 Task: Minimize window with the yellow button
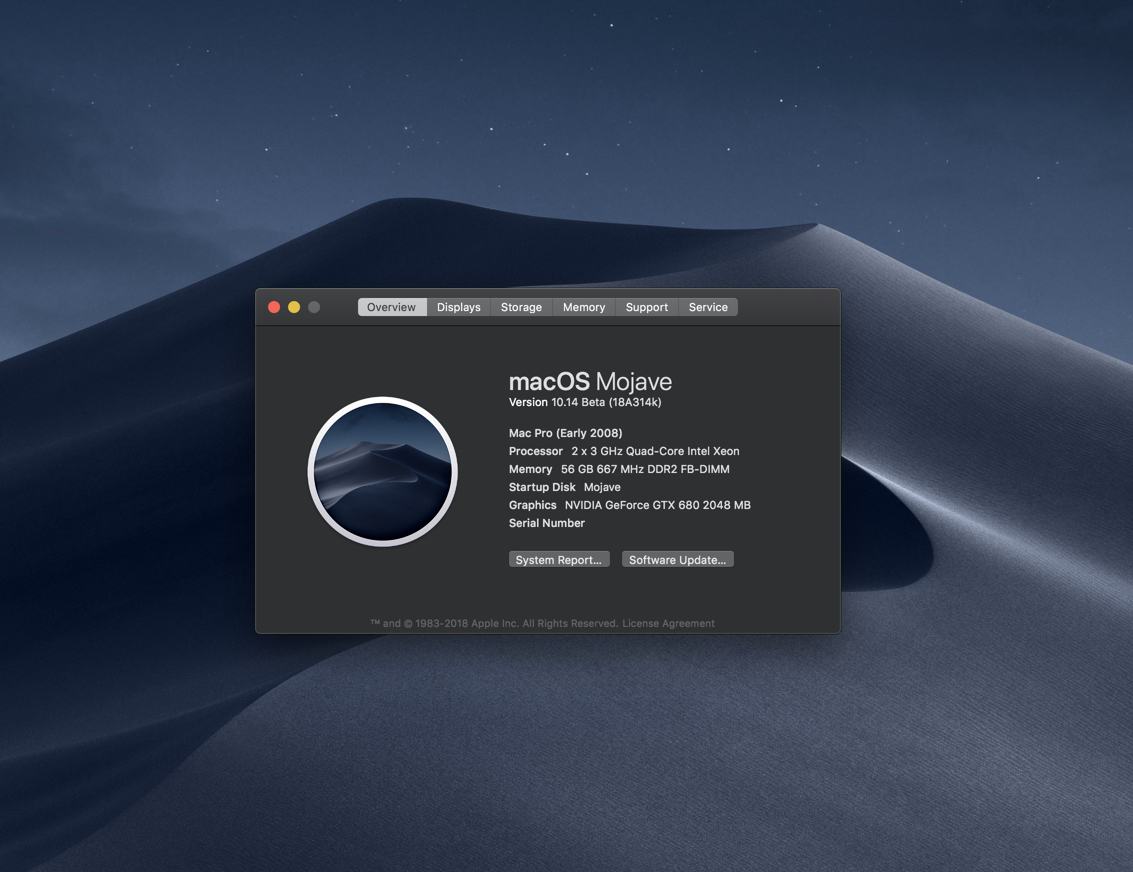[x=294, y=307]
